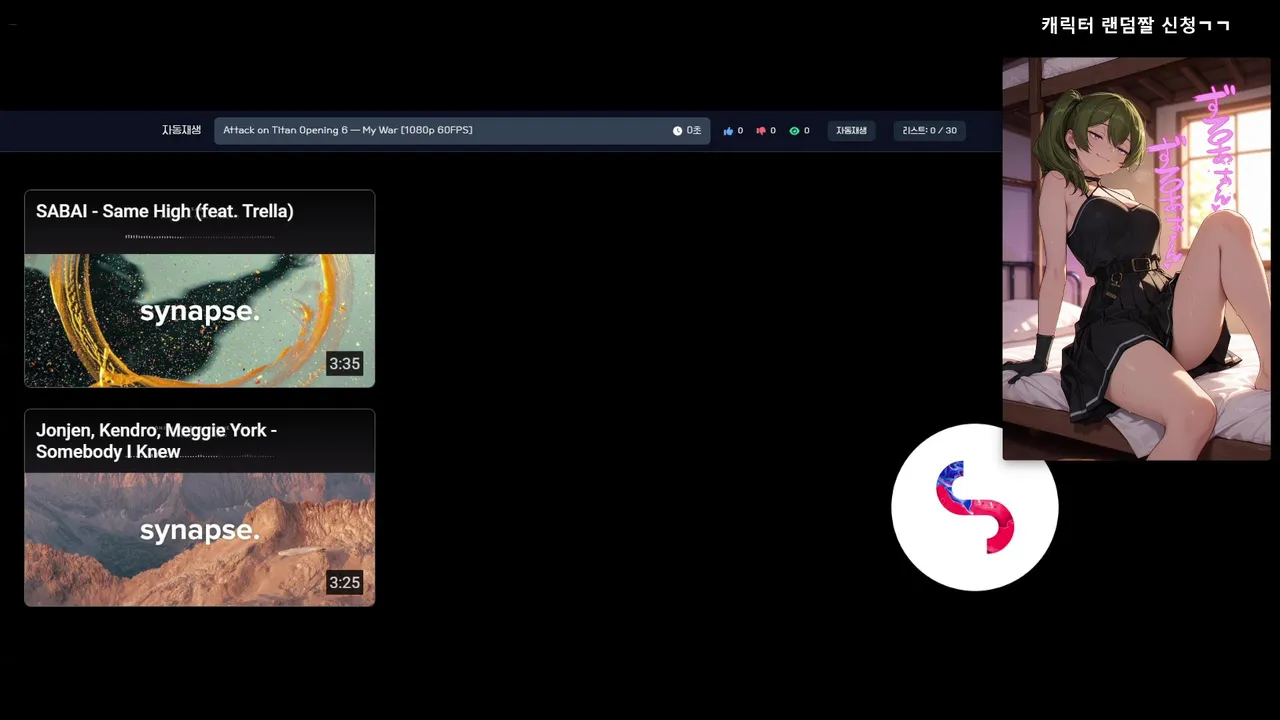Click the green eye views icon
The width and height of the screenshot is (1280, 720).
coord(794,131)
